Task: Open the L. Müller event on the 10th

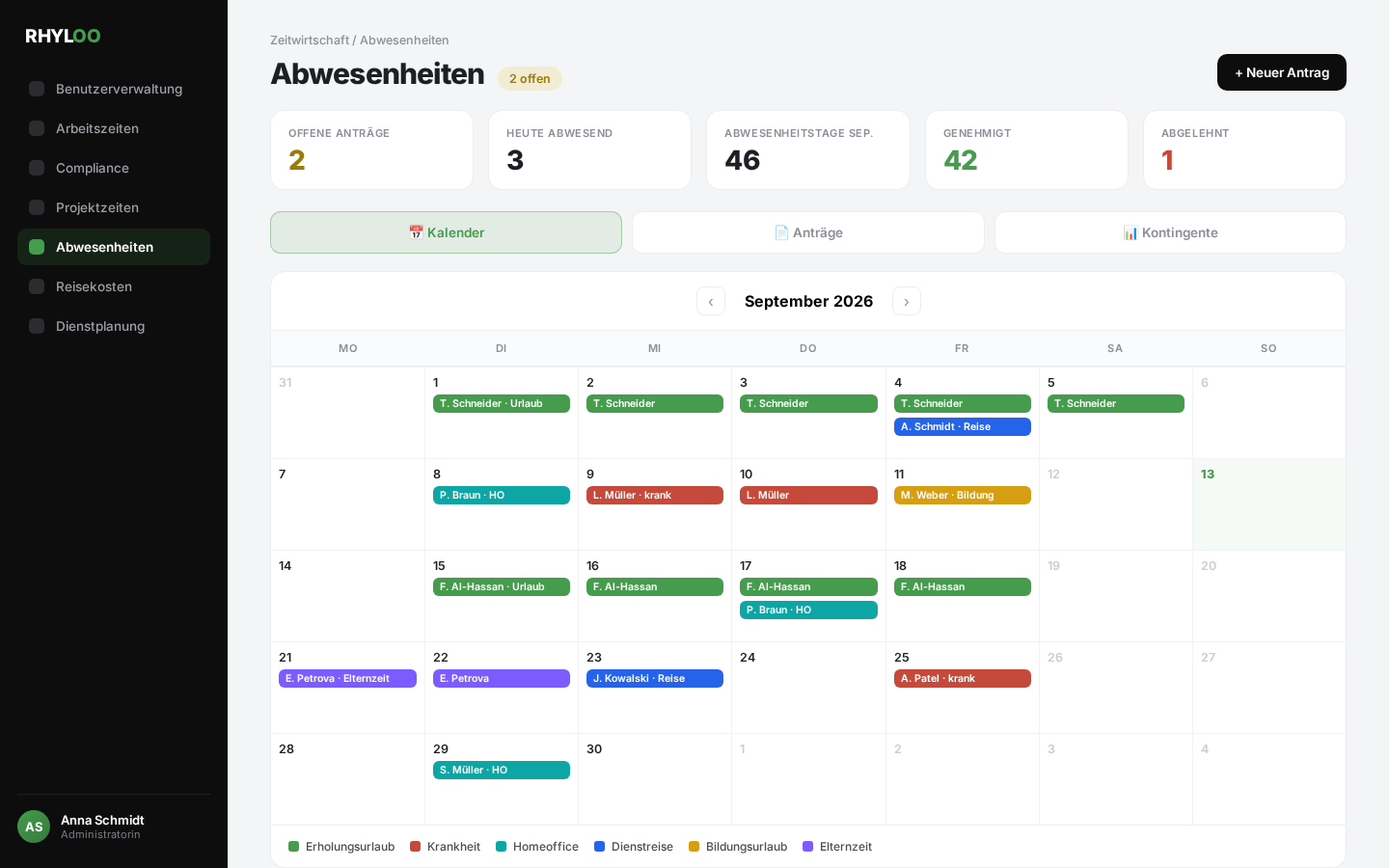Action: [808, 496]
